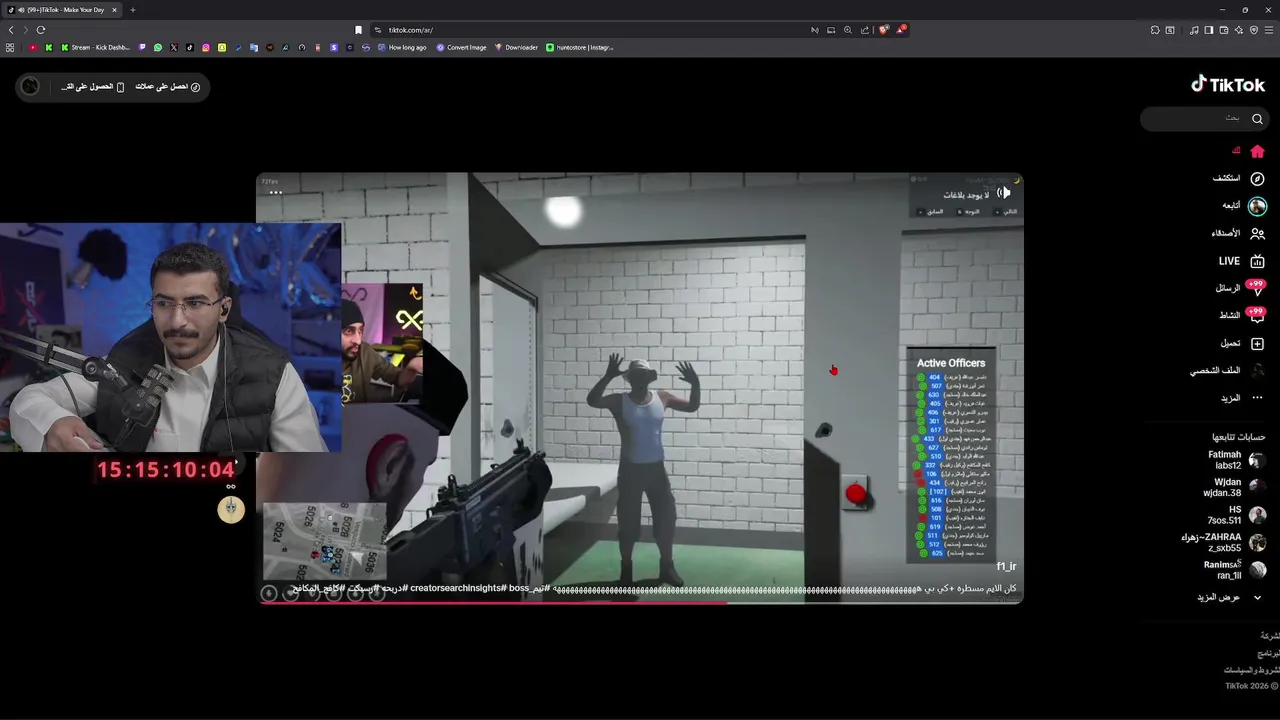Open new tab with plus button
Viewport: 1280px width, 720px height.
pyautogui.click(x=132, y=10)
